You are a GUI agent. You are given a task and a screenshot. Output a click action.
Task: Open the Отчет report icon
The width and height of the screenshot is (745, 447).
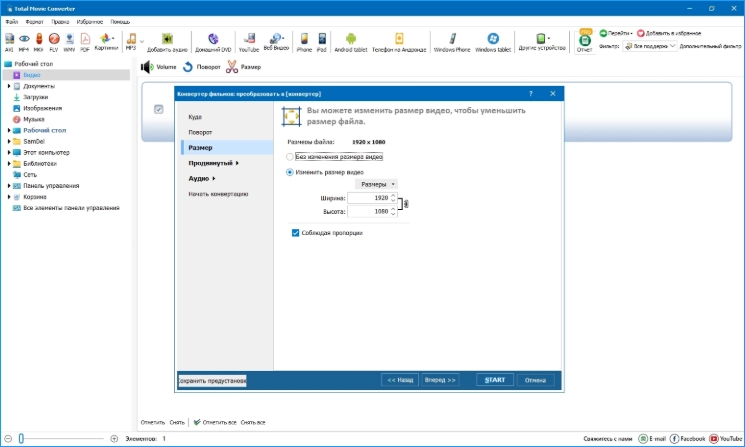[x=584, y=43]
